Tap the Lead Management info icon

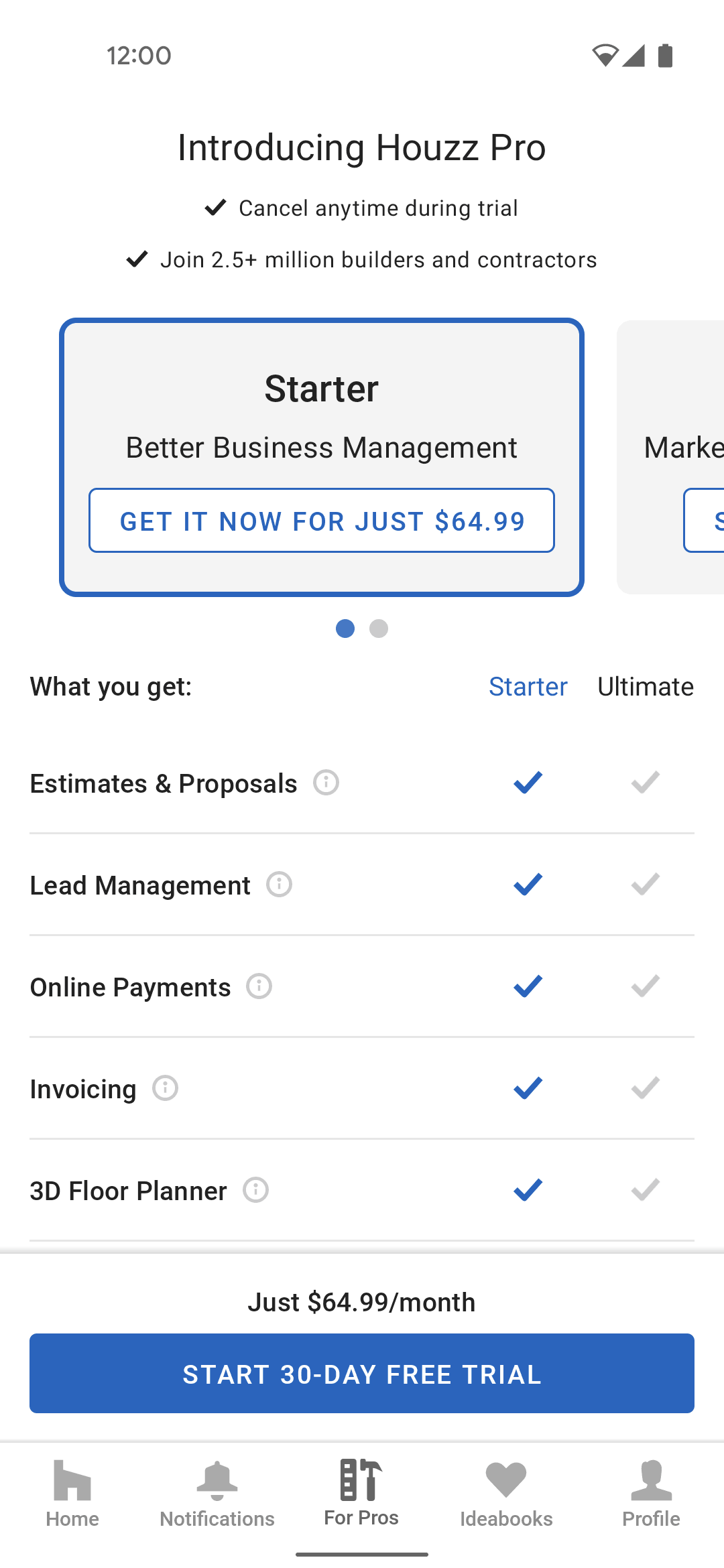(280, 884)
